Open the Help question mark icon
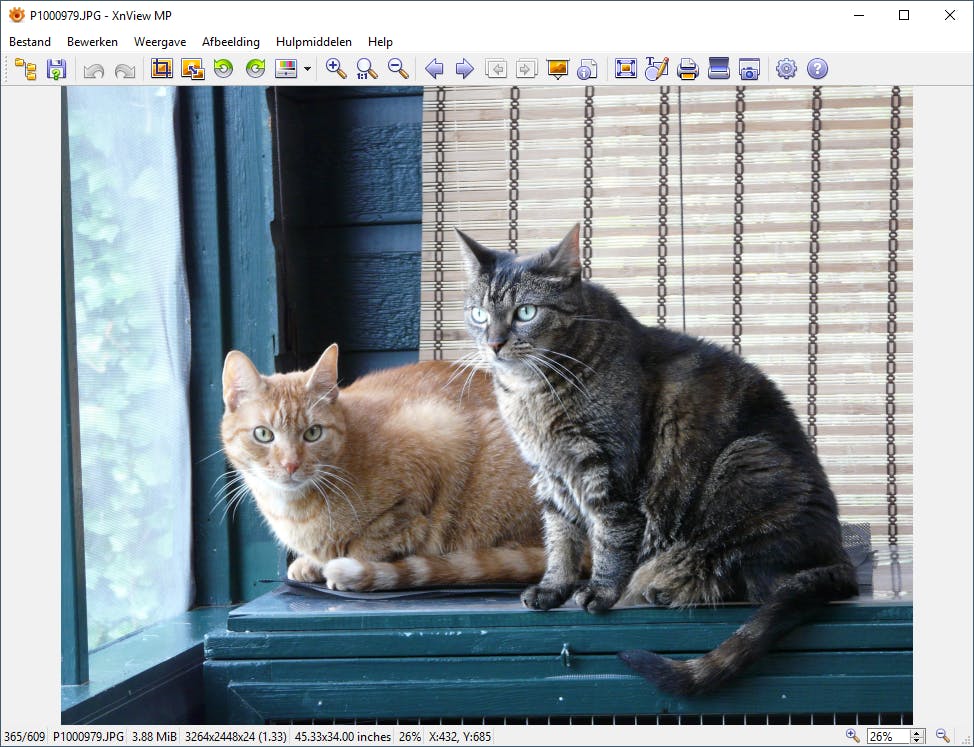Screen dimensions: 974x747 [817, 68]
